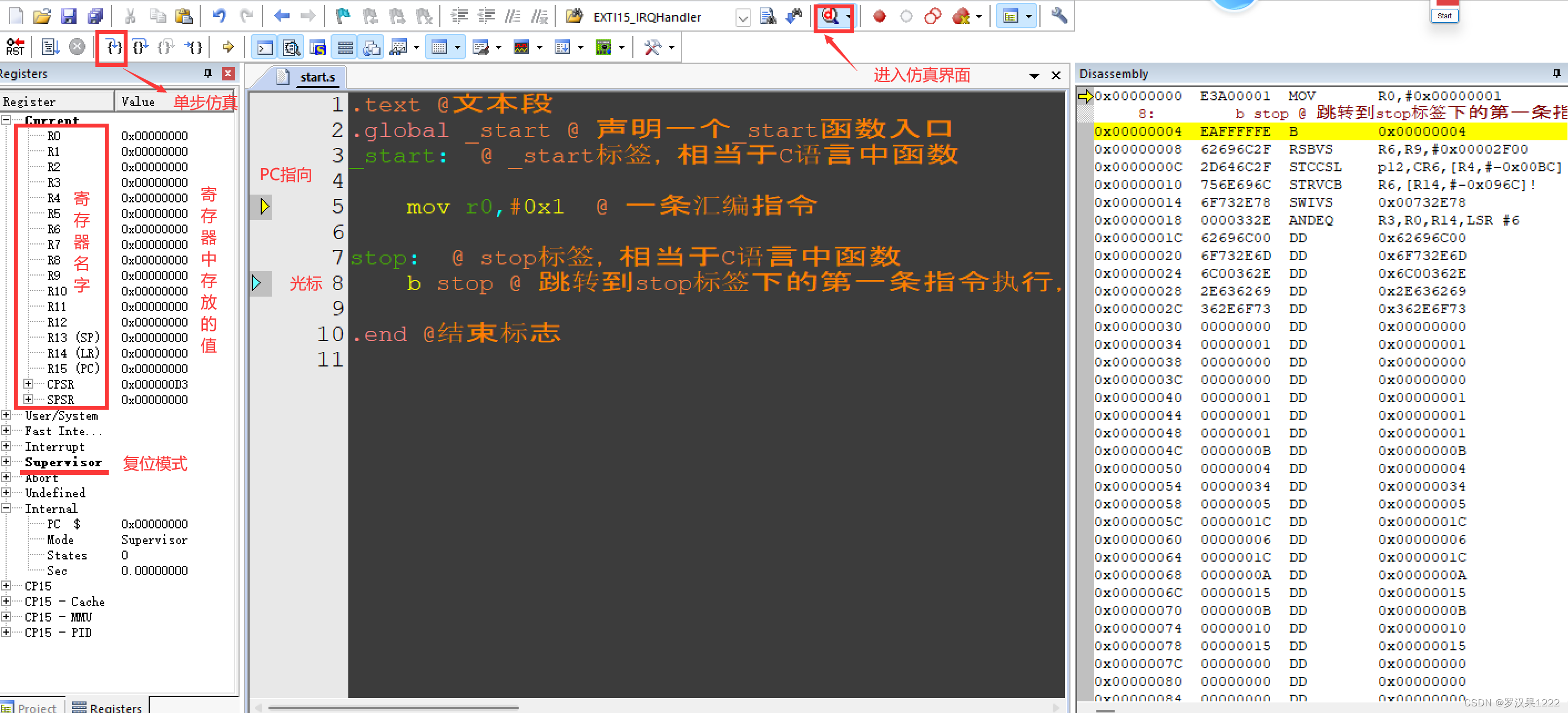Select the R13 (SP) register value
This screenshot has width=1568, height=713.
point(155,338)
